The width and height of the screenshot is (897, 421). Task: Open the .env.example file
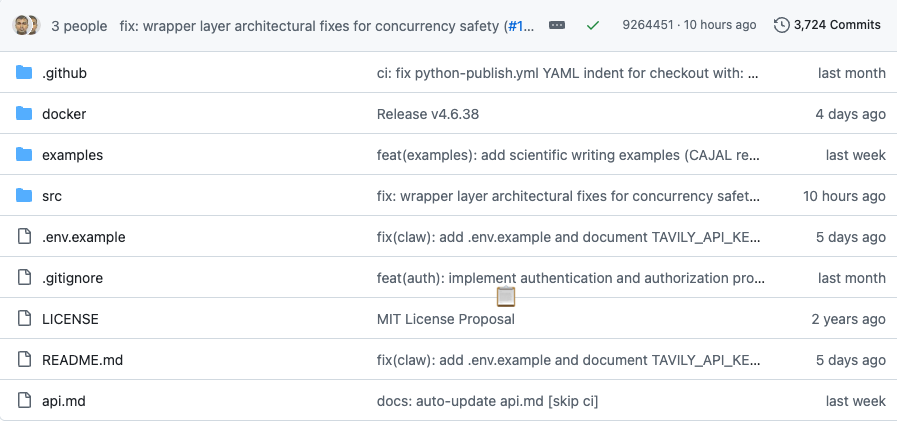click(84, 237)
